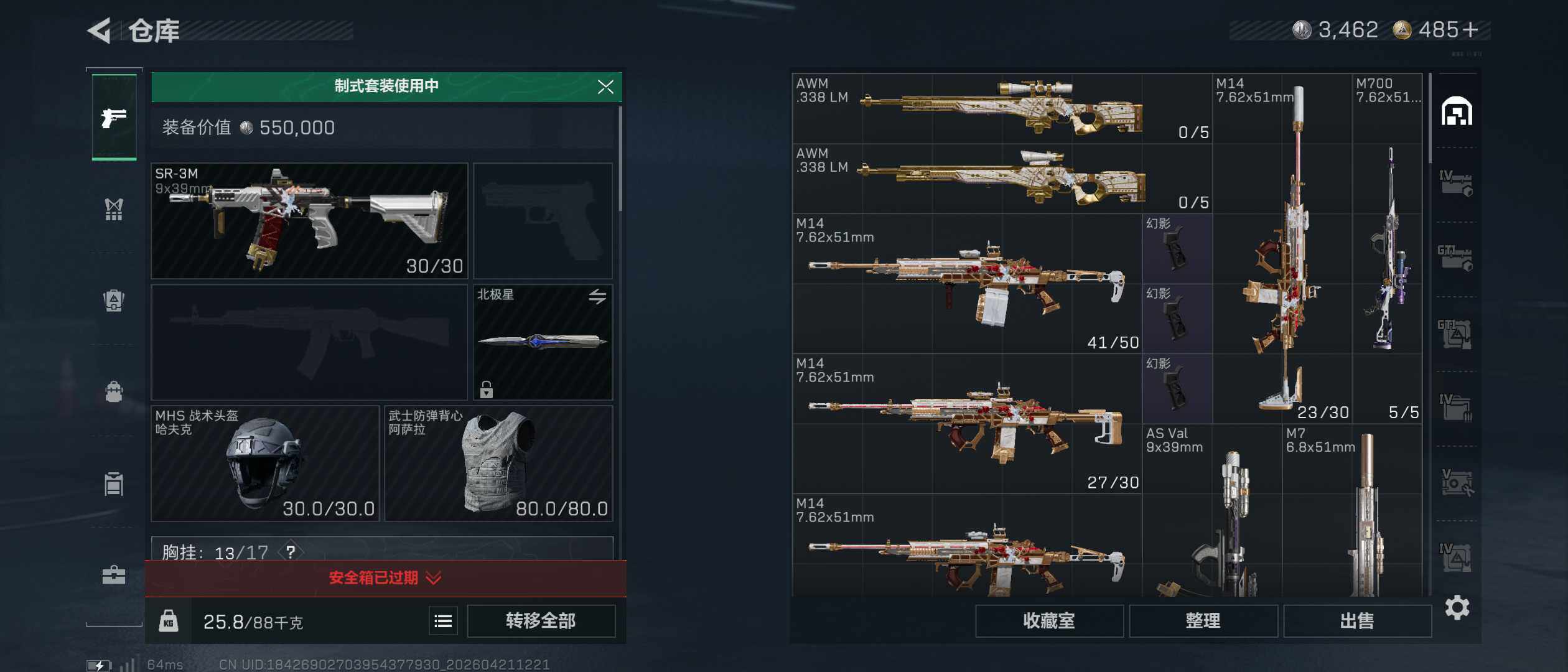Select the weapons pistol tab in sidebar

pos(114,118)
